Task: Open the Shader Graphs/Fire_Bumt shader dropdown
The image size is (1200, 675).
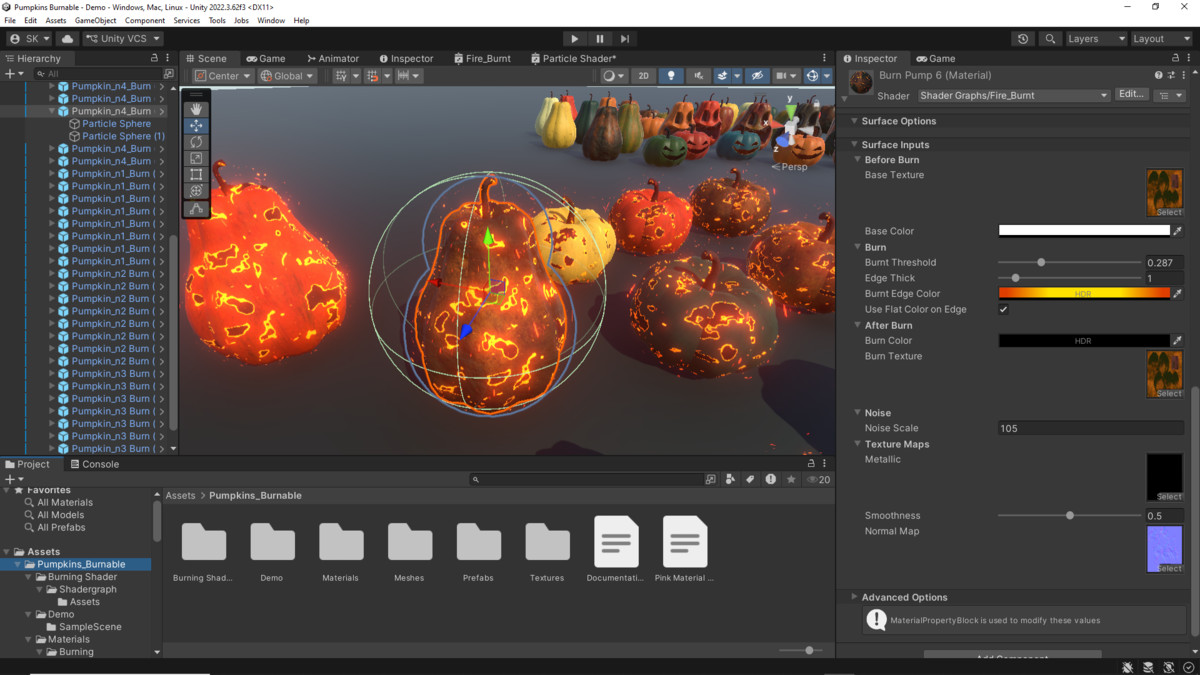Action: tap(1014, 96)
